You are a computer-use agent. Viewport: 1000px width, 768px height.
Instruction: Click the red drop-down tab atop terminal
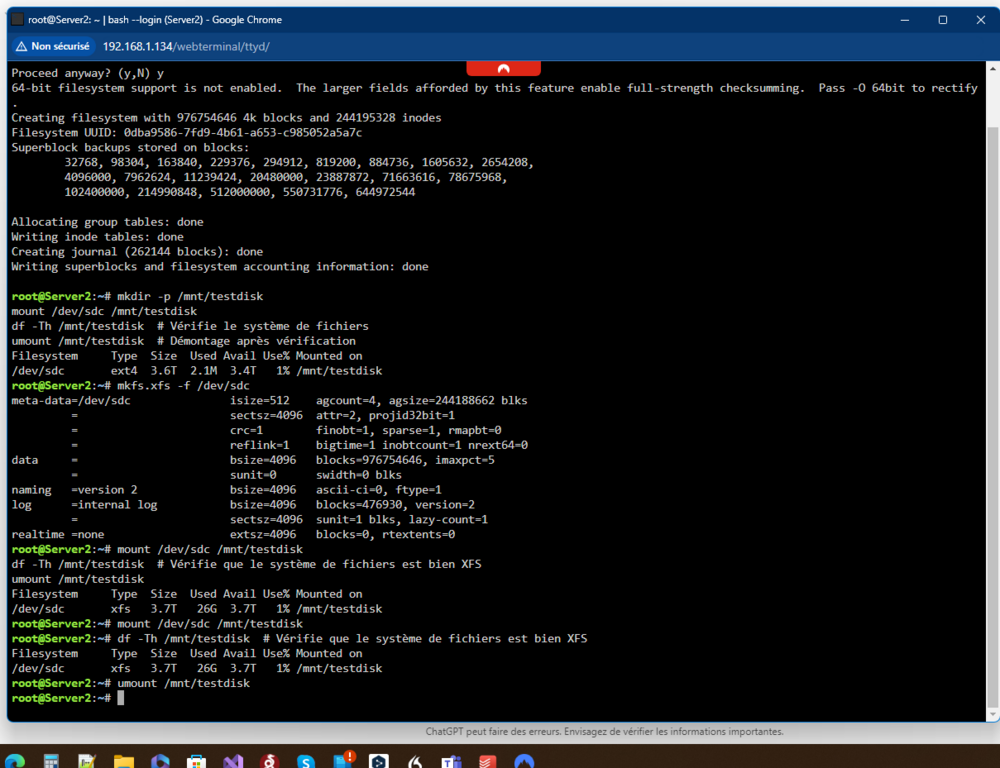click(x=503, y=68)
